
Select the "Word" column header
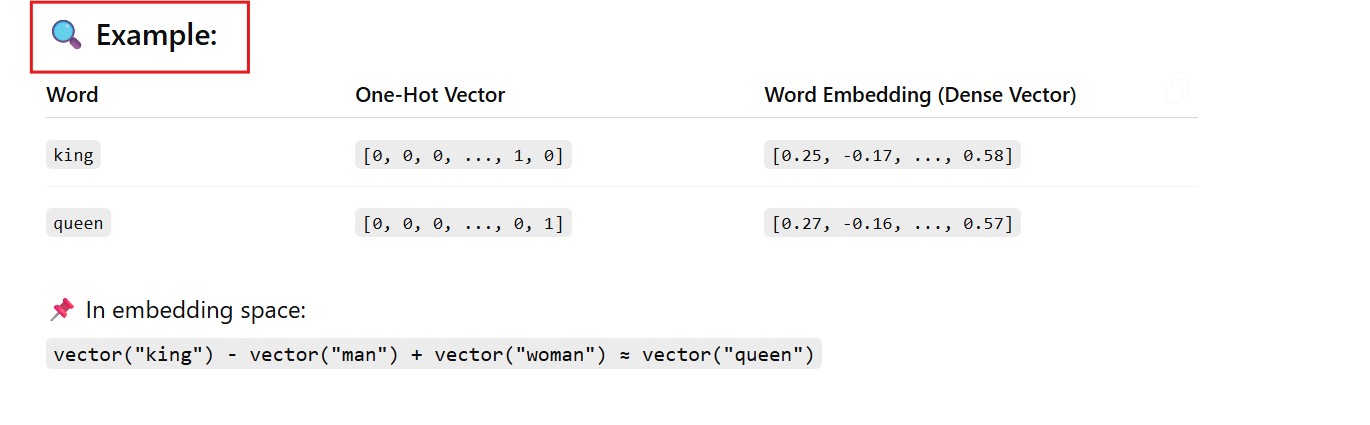72,95
